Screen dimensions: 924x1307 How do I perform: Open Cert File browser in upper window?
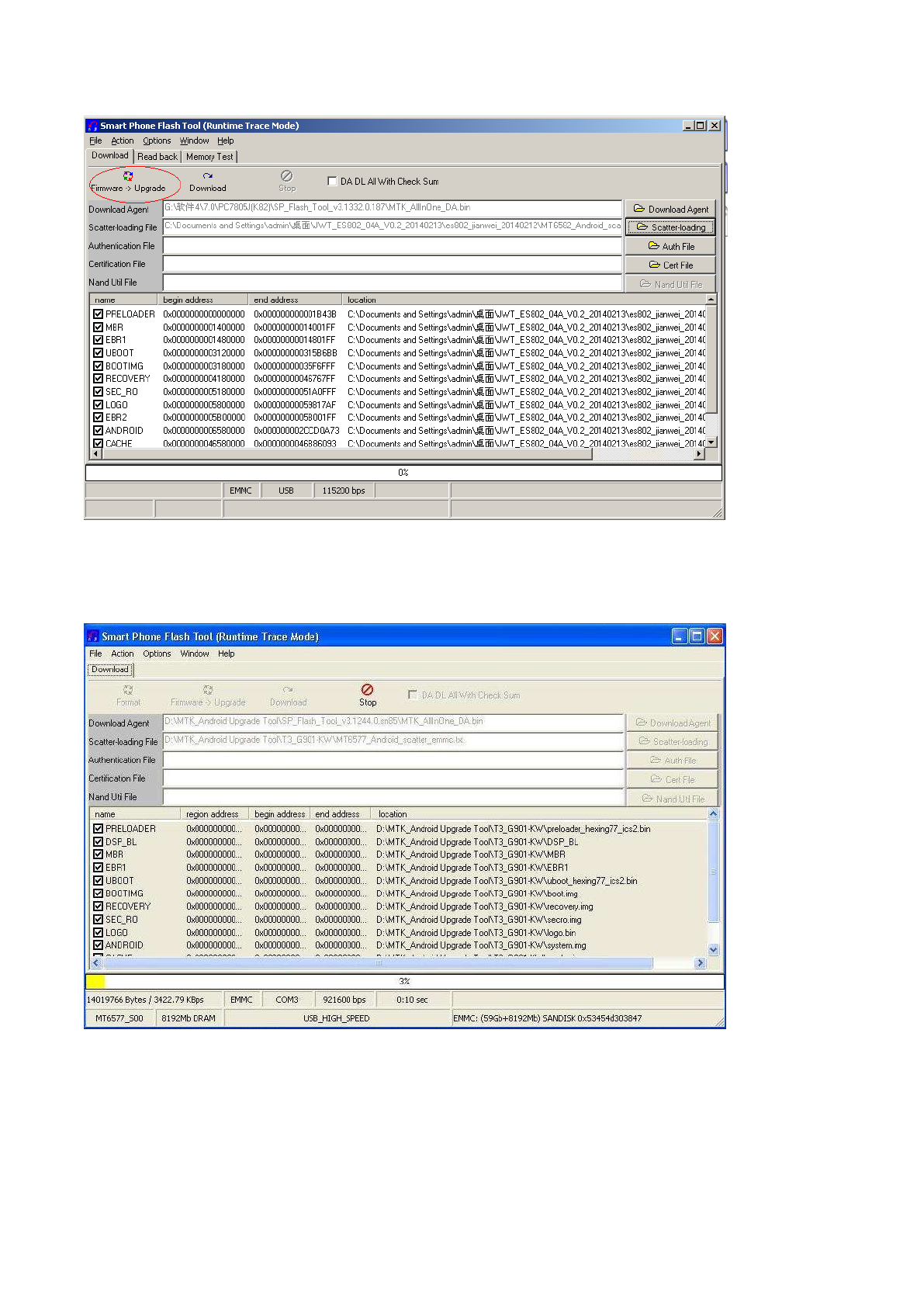(670, 265)
